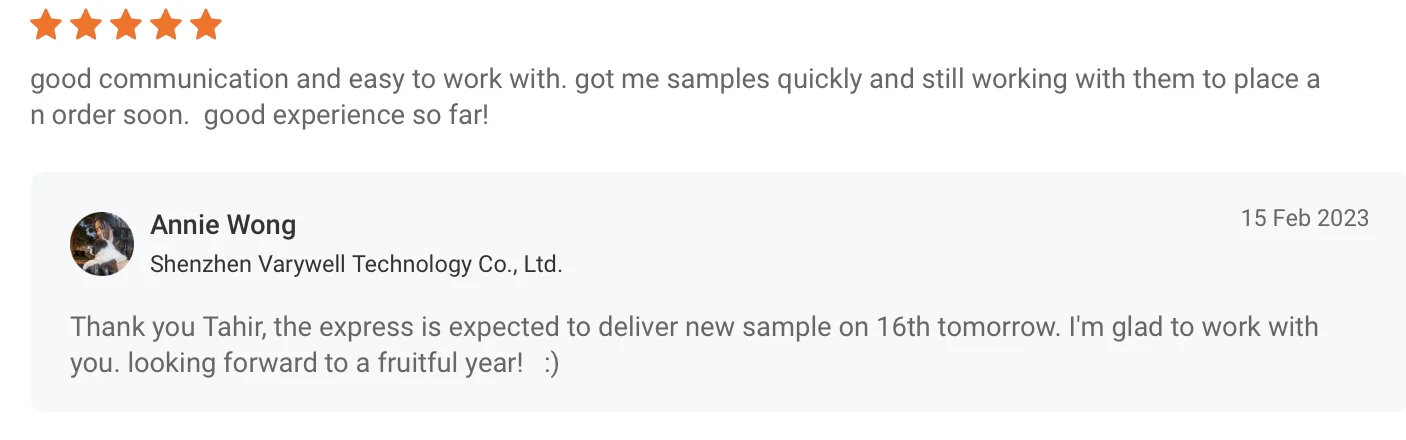Click the first orange rating star
The height and width of the screenshot is (440, 1406).
[46, 24]
